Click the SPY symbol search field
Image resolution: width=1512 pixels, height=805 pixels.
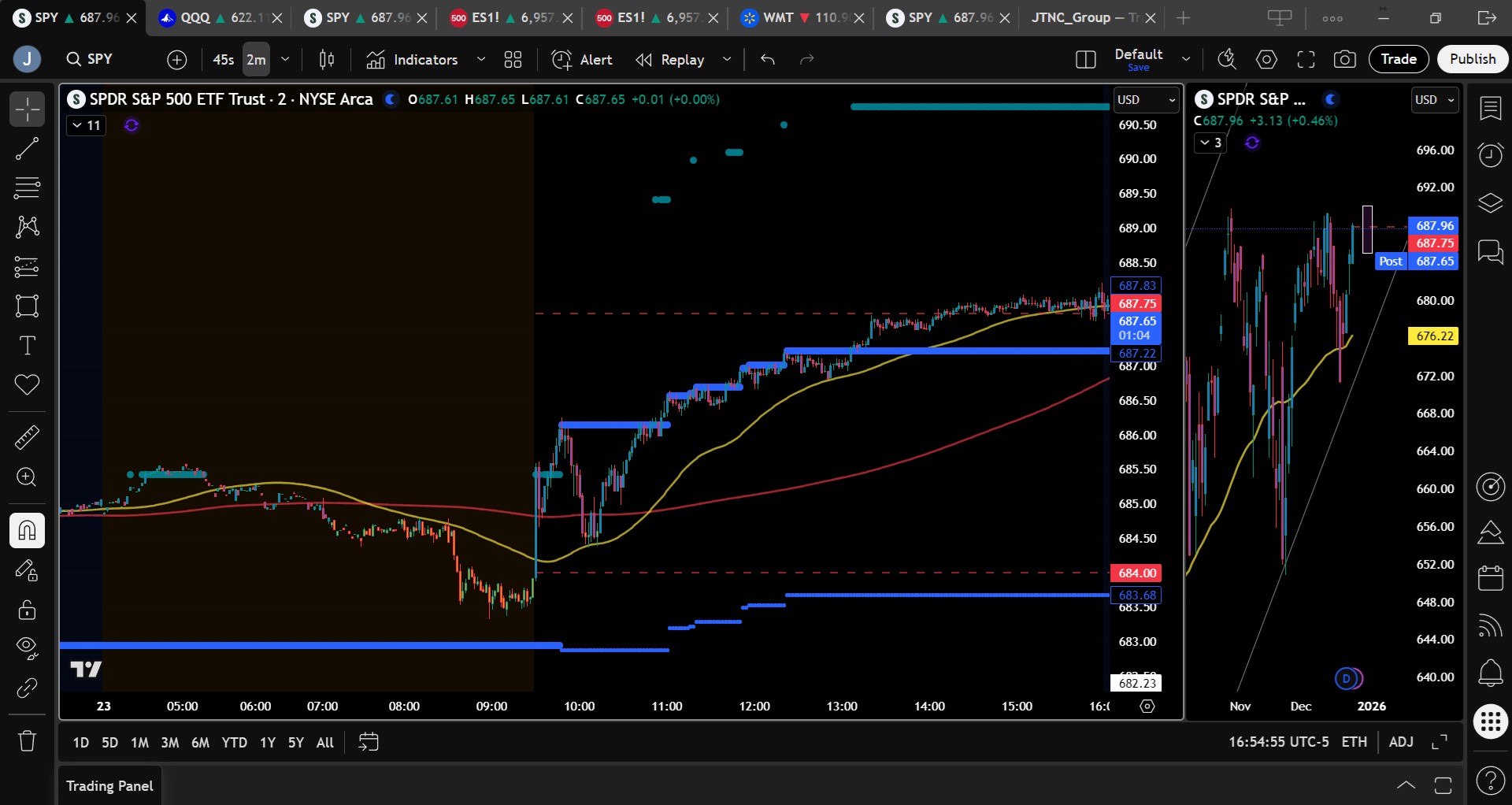[x=100, y=59]
